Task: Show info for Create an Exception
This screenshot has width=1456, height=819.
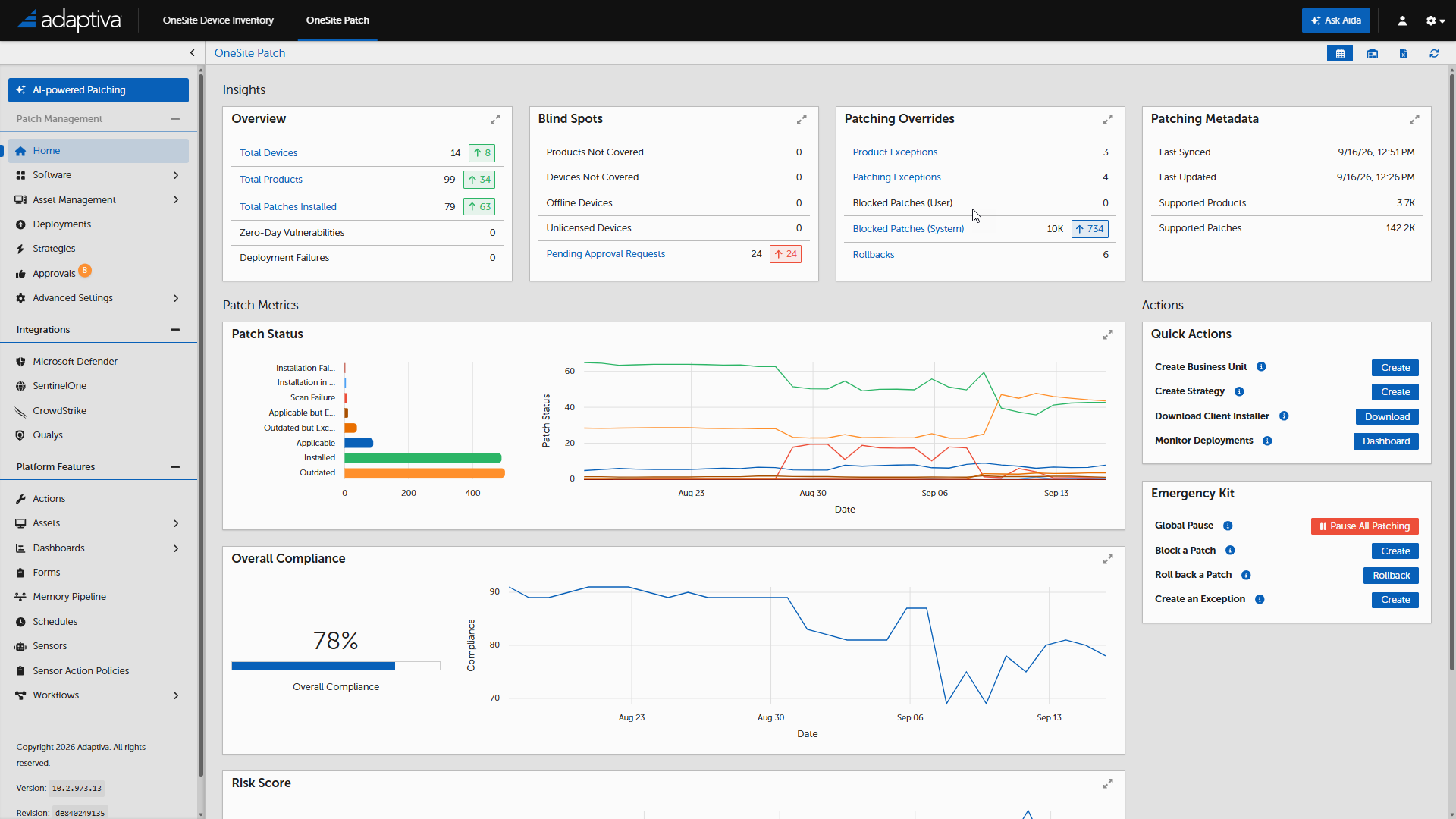Action: 1260,599
